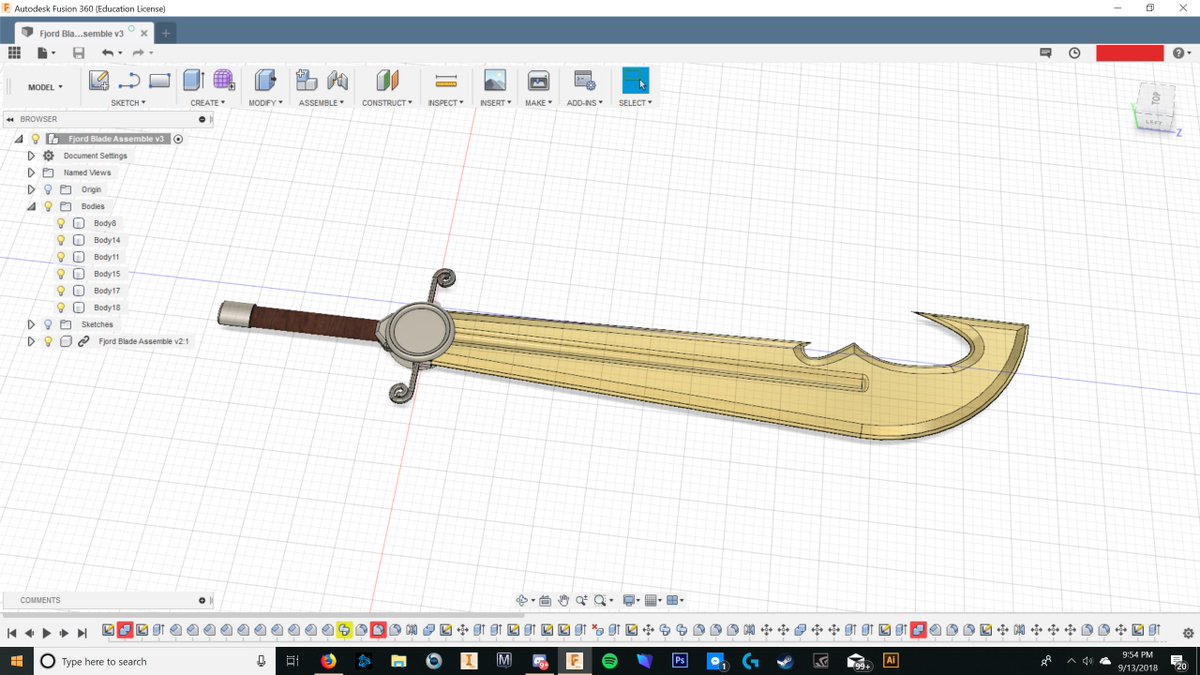Select the Measure tool under Inspect

tap(446, 80)
